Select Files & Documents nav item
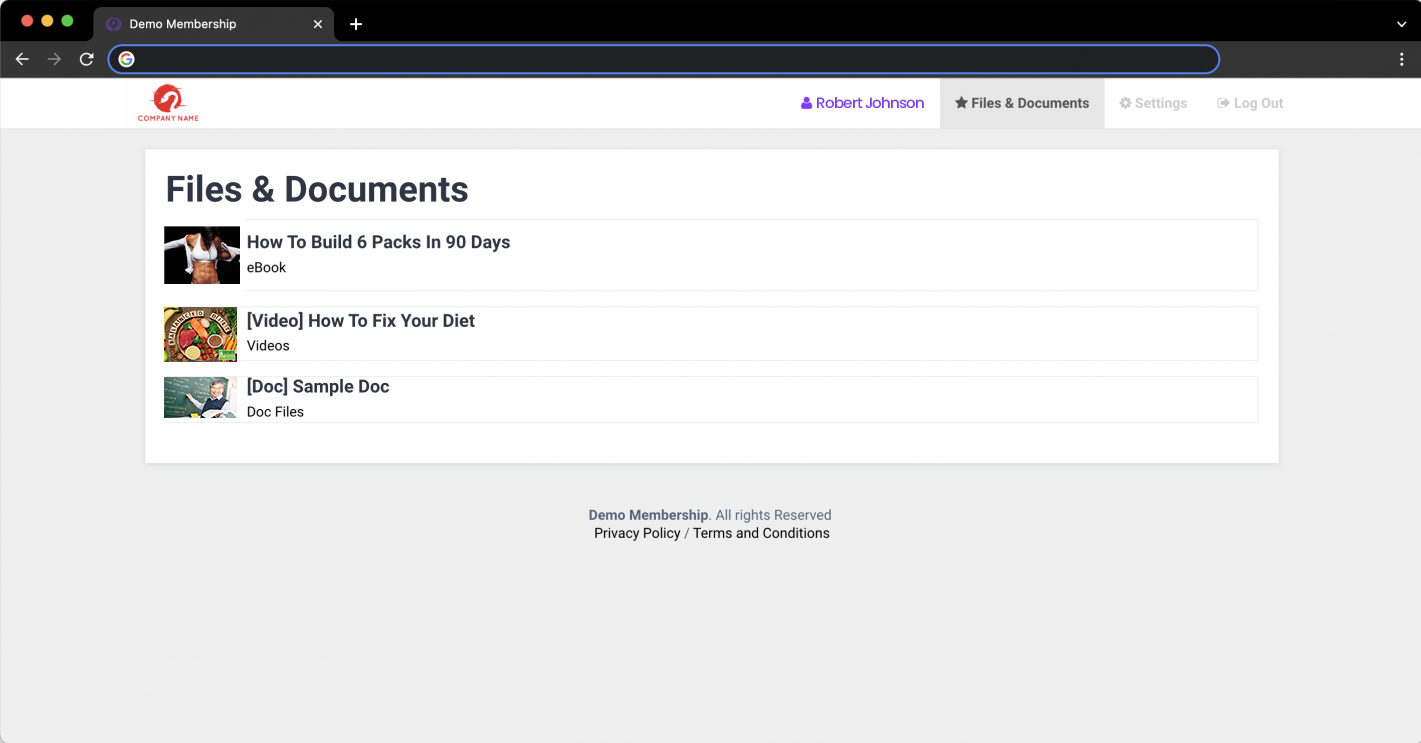Image resolution: width=1421 pixels, height=743 pixels. point(1021,103)
